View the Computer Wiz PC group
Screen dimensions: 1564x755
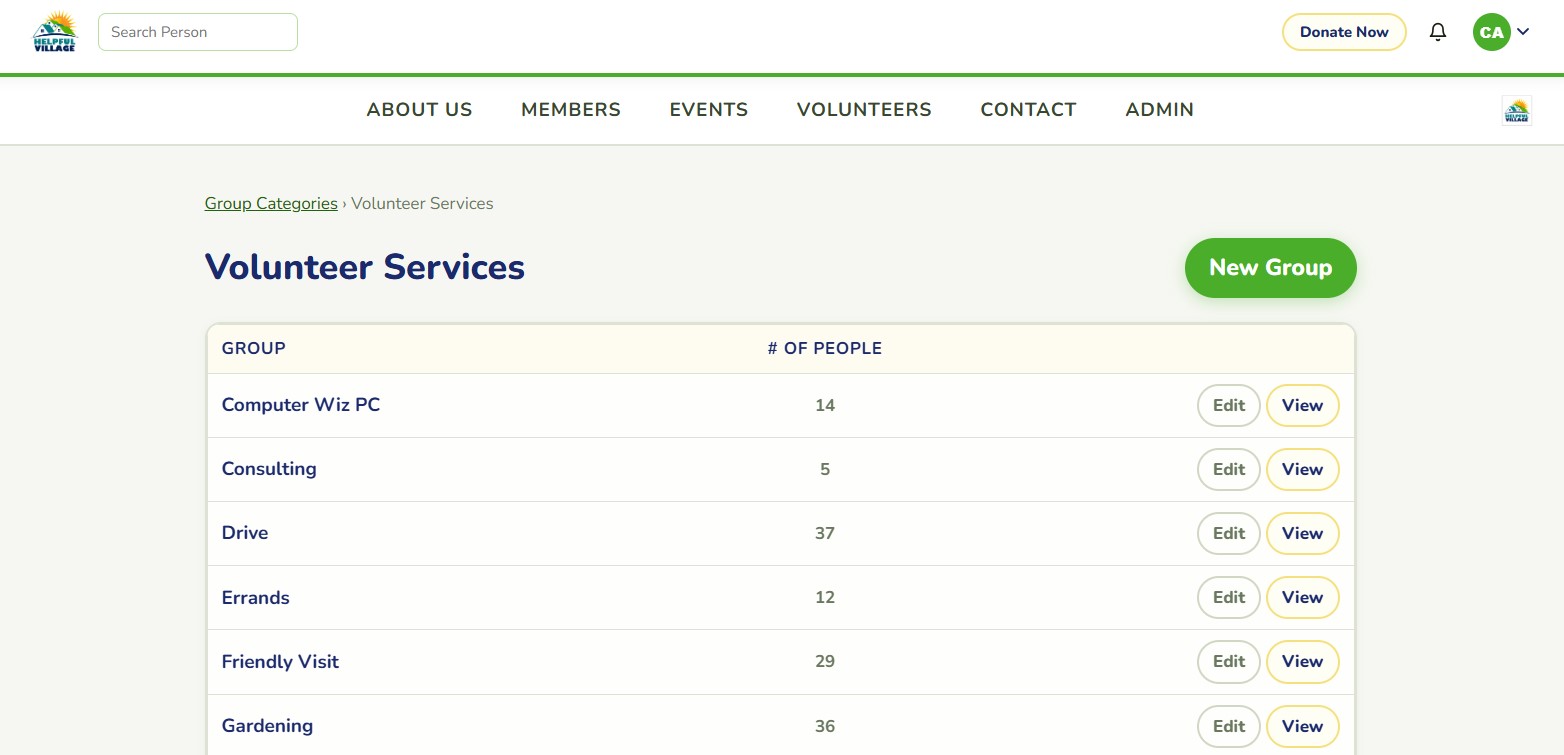[x=1302, y=406]
